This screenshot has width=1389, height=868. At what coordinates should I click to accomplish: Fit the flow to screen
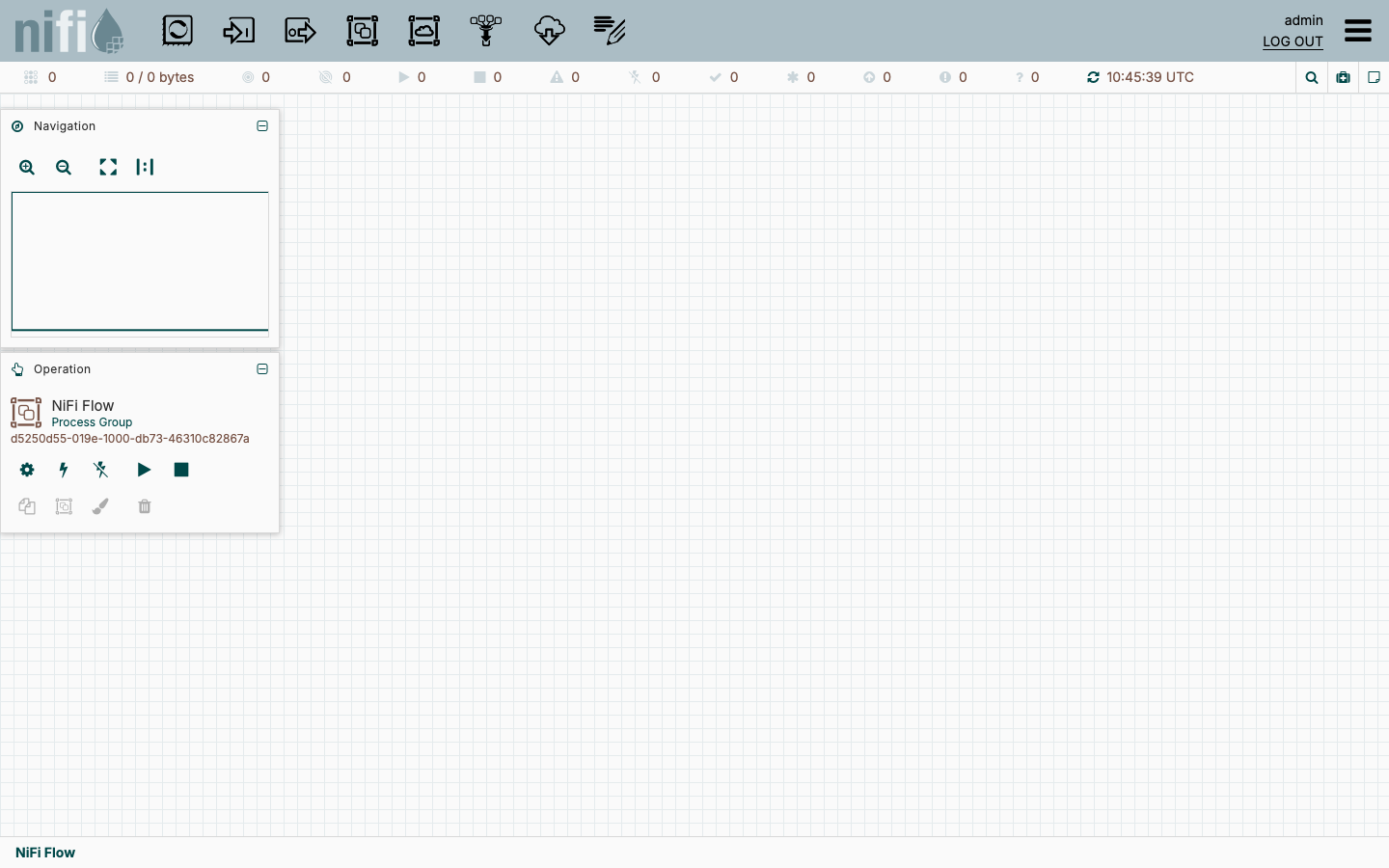[x=108, y=168]
